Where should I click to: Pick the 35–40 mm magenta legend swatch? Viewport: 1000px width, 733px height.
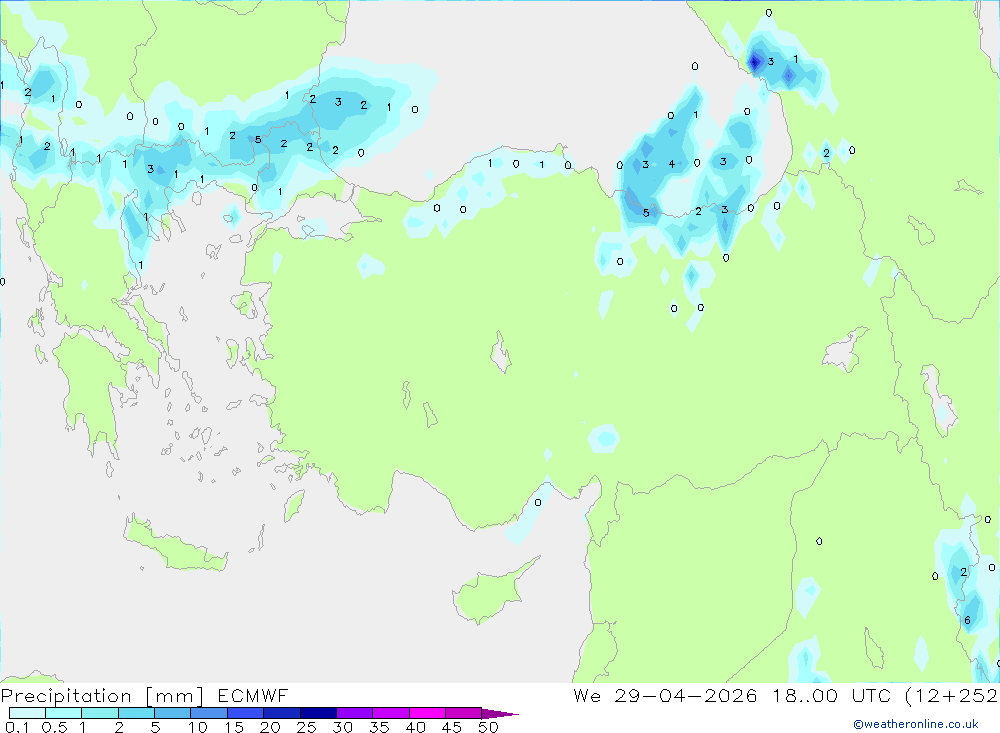pyautogui.click(x=390, y=713)
